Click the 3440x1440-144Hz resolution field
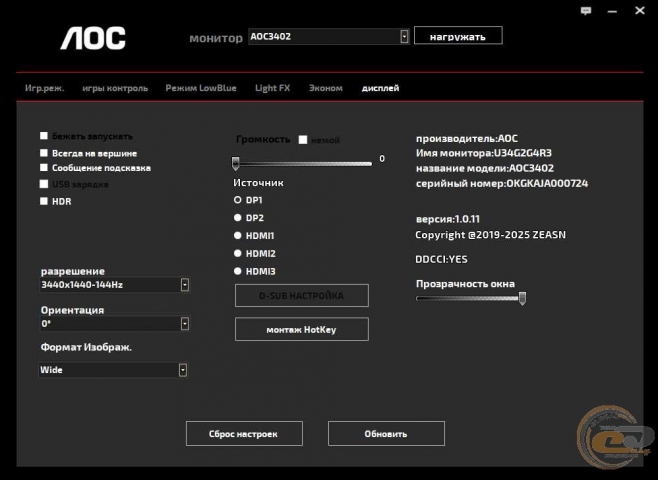Image resolution: width=658 pixels, height=480 pixels. tap(114, 284)
